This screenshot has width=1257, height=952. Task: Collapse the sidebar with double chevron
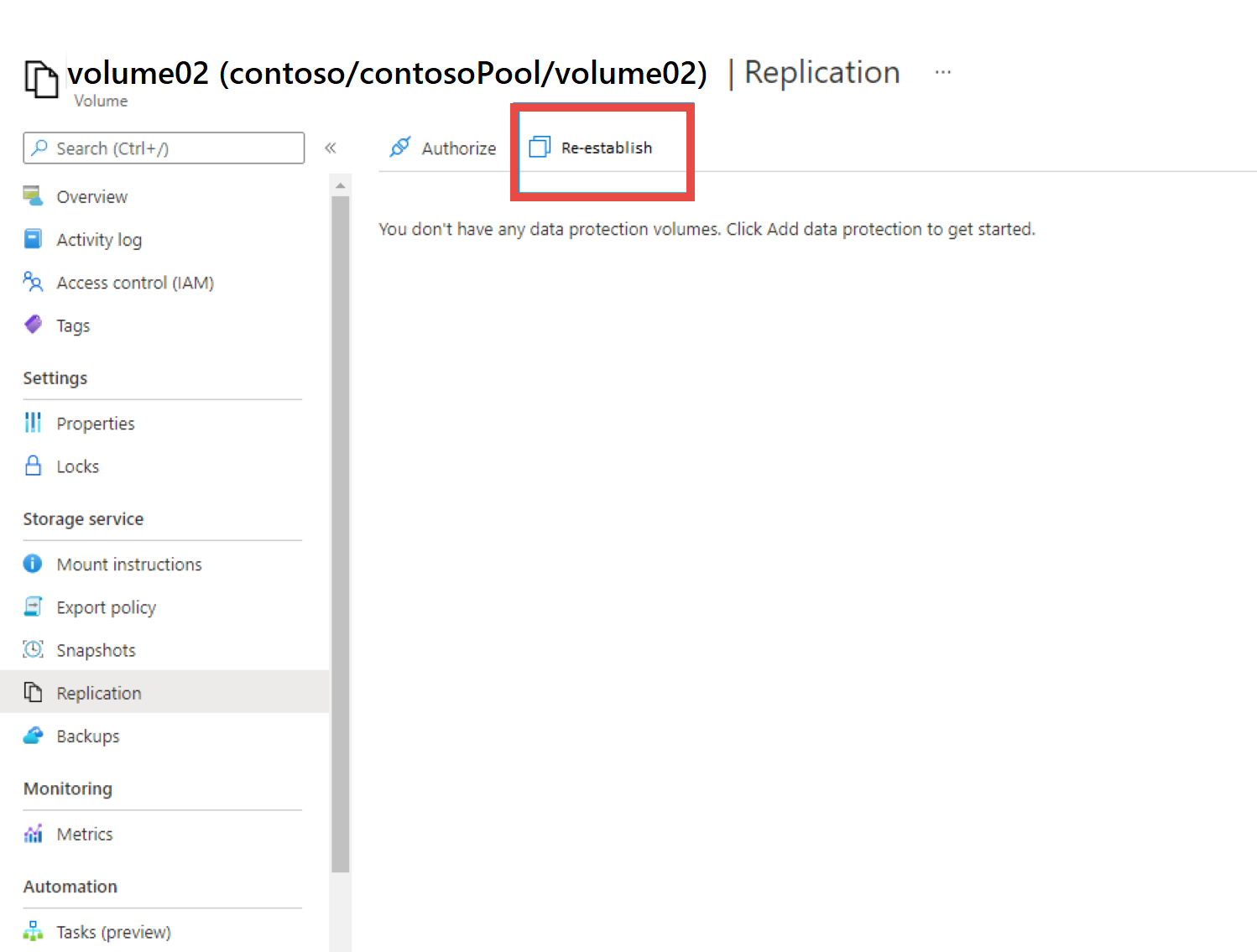(x=331, y=148)
